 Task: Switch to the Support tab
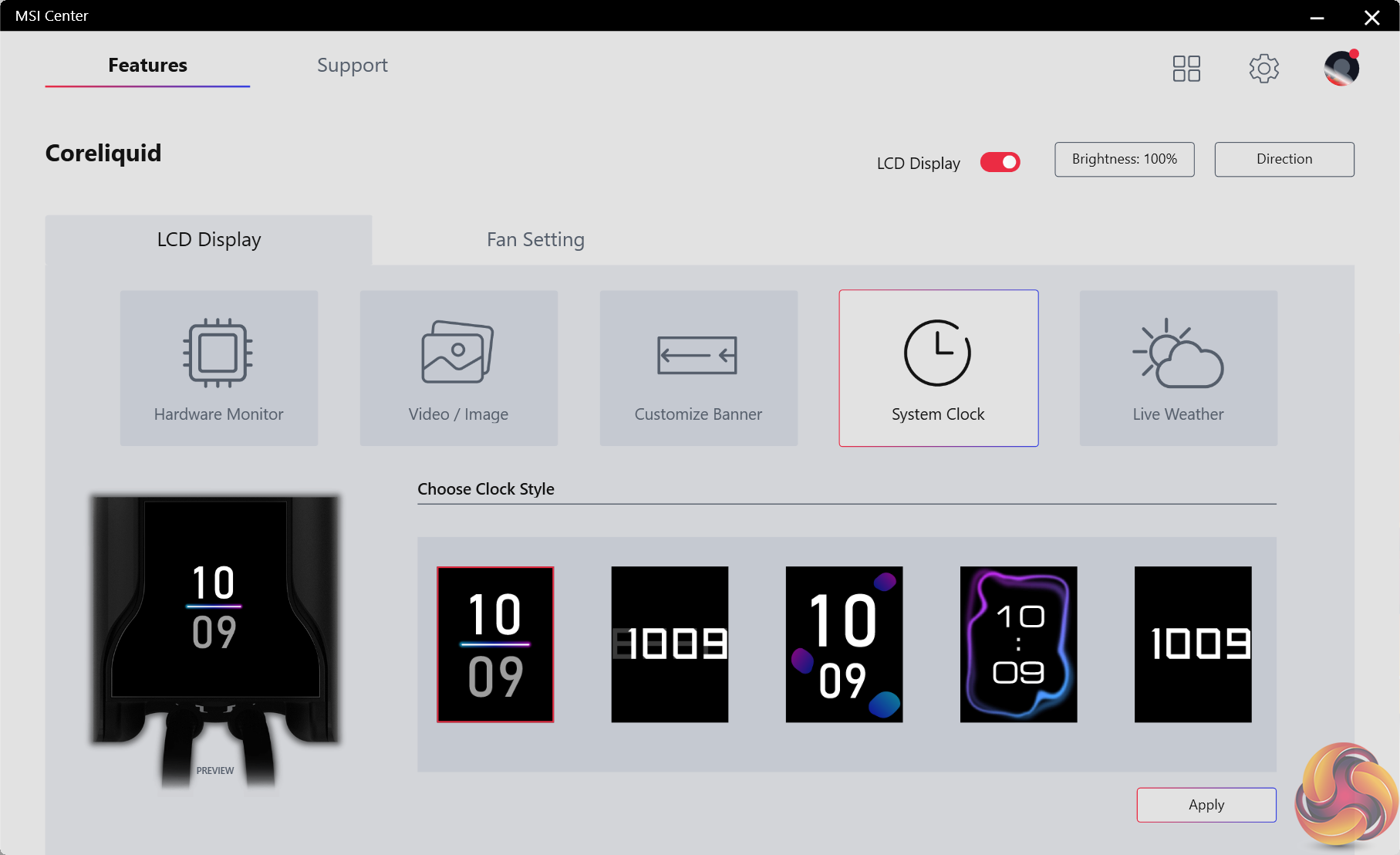353,66
